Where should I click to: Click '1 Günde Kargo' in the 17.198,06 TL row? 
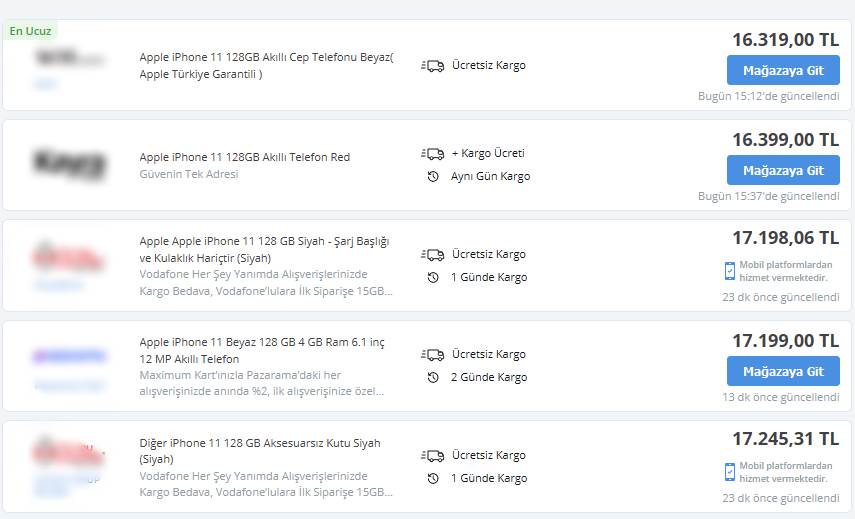[x=489, y=277]
